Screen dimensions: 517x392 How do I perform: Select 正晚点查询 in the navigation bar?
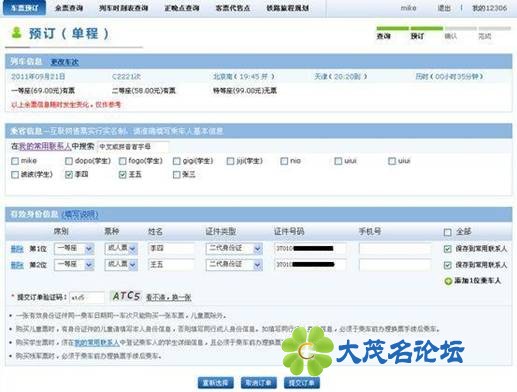coord(182,8)
